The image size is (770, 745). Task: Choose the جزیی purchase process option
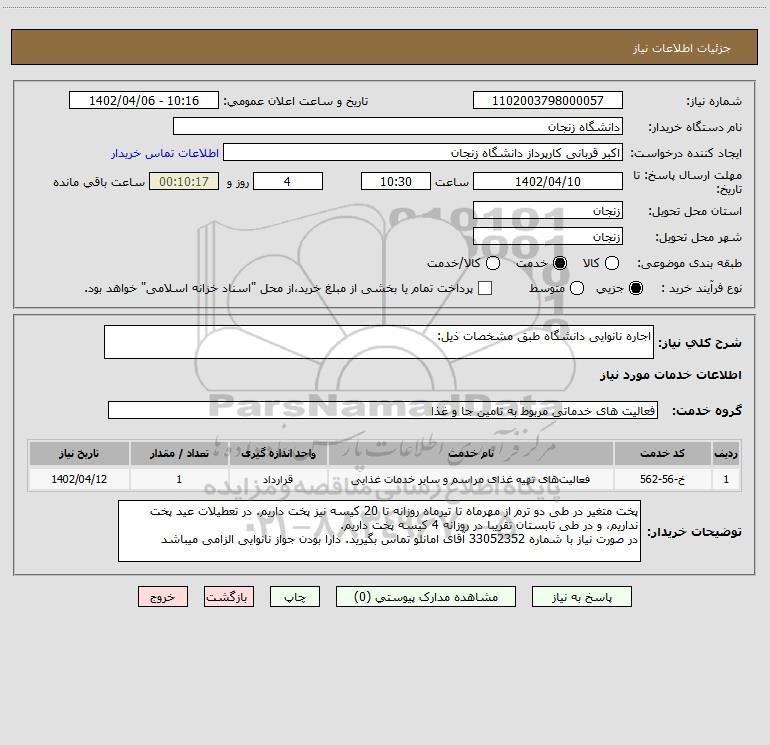click(635, 288)
